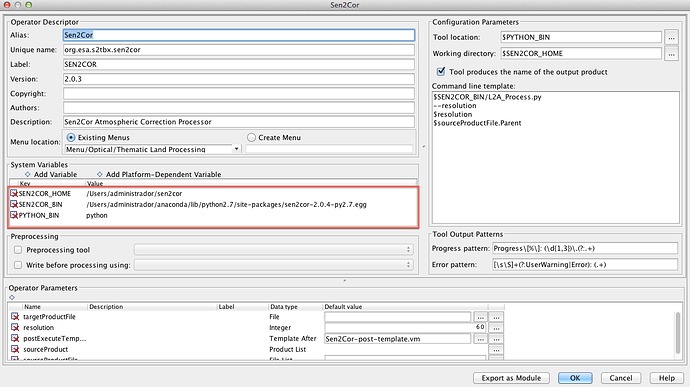690x387 pixels.
Task: Browse for the Sen2Cor-post-template.vm template file
Action: click(481, 339)
